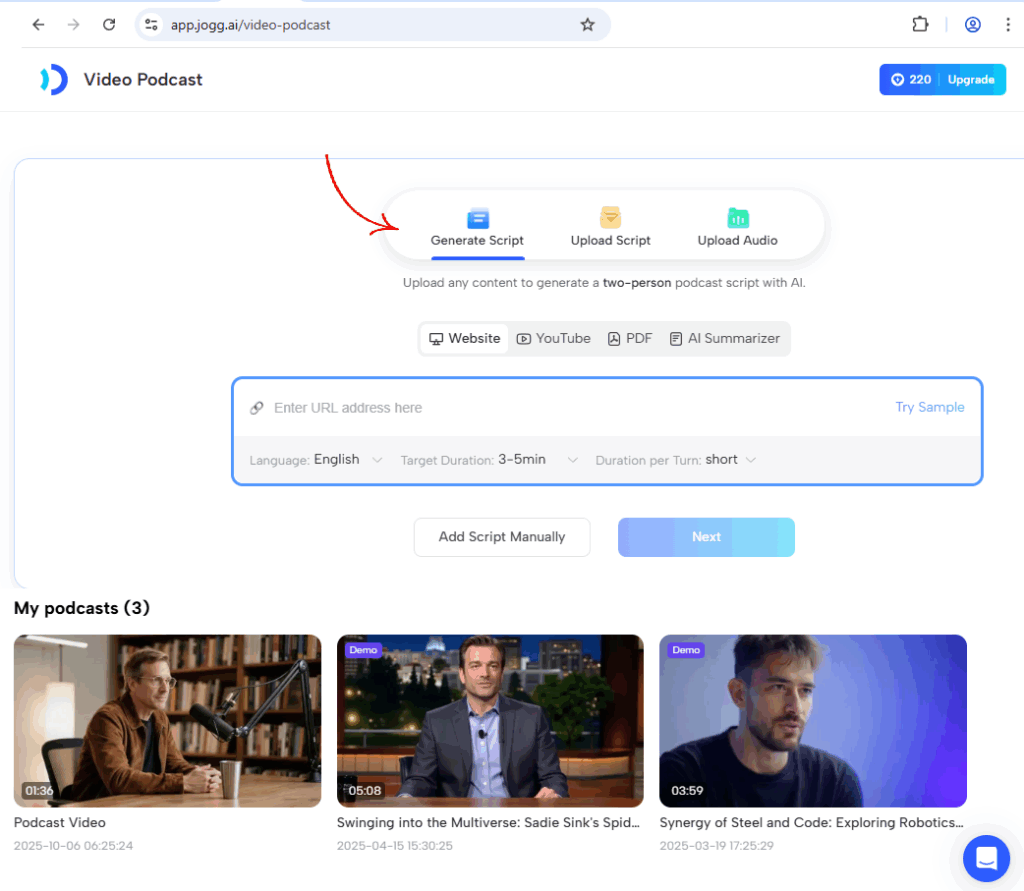Click the Add Script Manually button
Screen dimensions: 1024x891
[x=502, y=537]
